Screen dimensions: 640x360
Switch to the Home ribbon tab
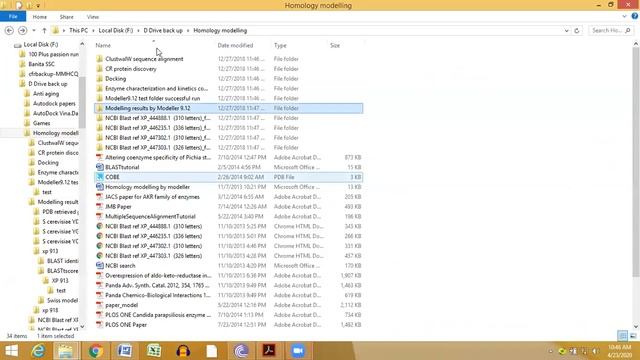pos(40,17)
